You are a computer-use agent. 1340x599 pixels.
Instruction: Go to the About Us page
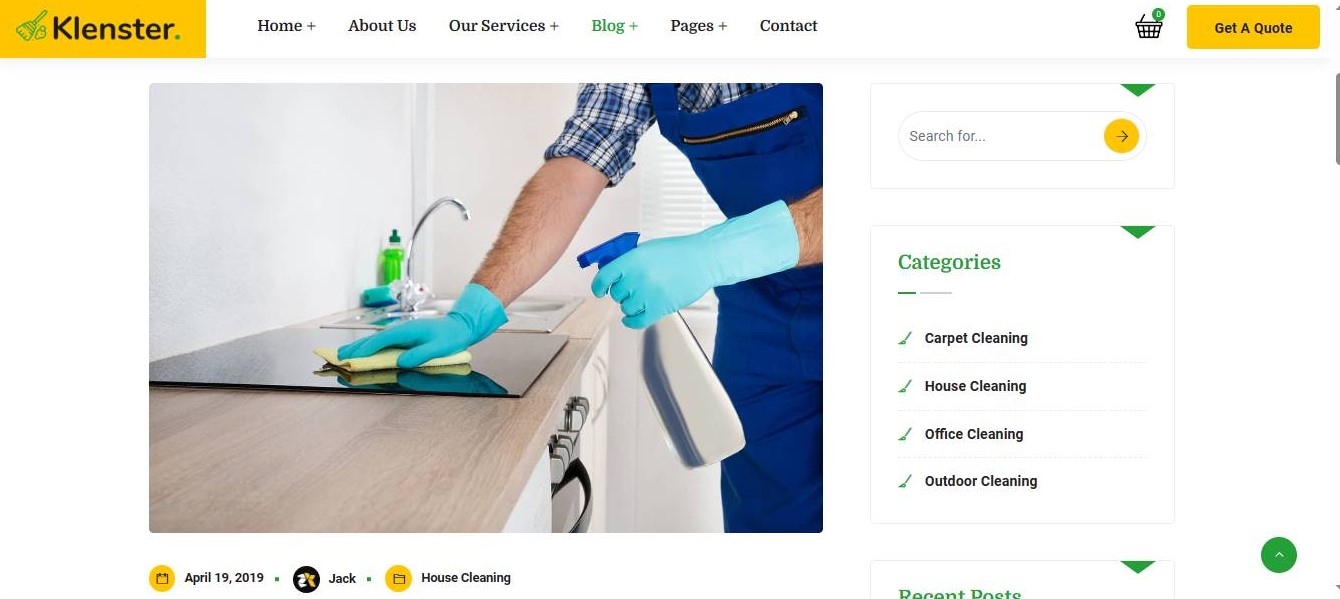pos(382,26)
